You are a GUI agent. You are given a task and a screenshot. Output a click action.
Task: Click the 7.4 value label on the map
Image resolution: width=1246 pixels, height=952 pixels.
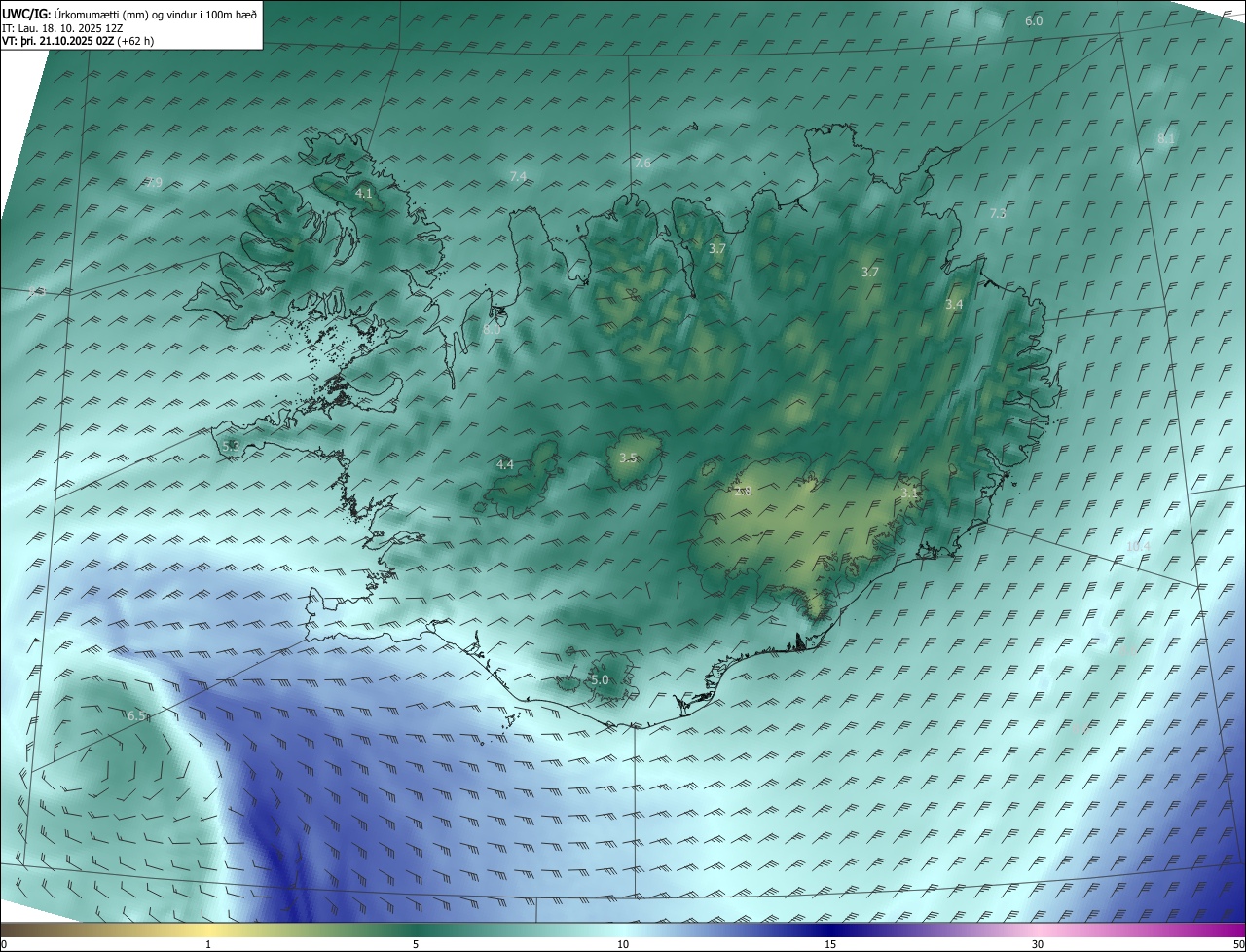click(x=518, y=176)
